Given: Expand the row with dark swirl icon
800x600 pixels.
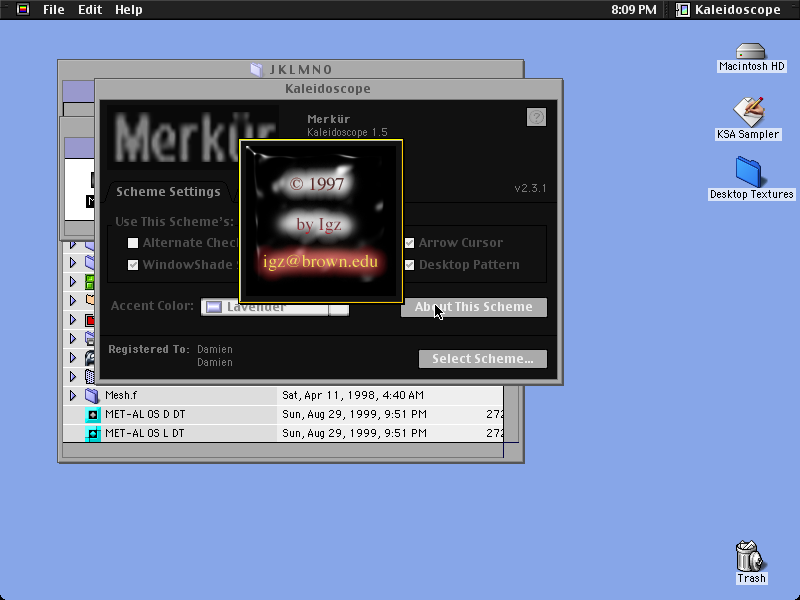Looking at the screenshot, I should point(72,358).
